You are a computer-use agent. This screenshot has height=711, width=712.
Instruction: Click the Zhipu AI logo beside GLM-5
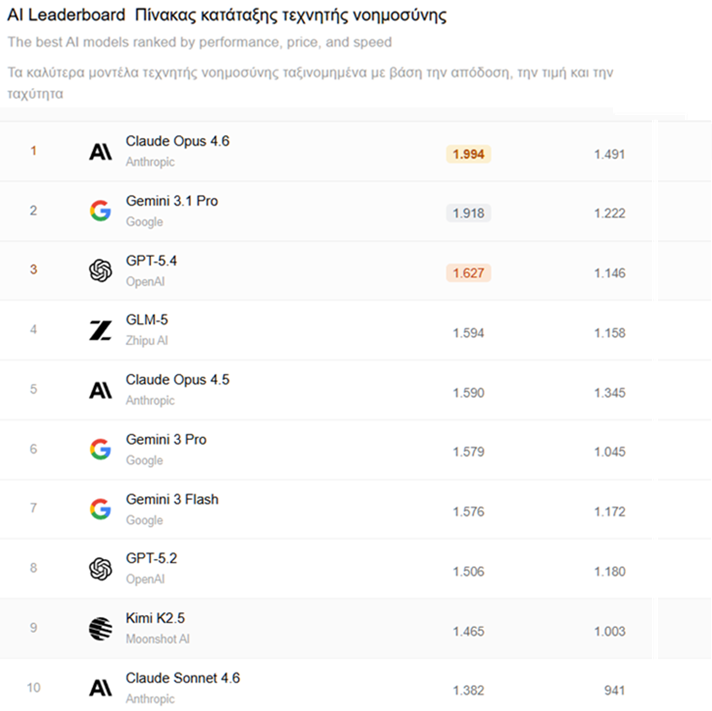[x=100, y=330]
